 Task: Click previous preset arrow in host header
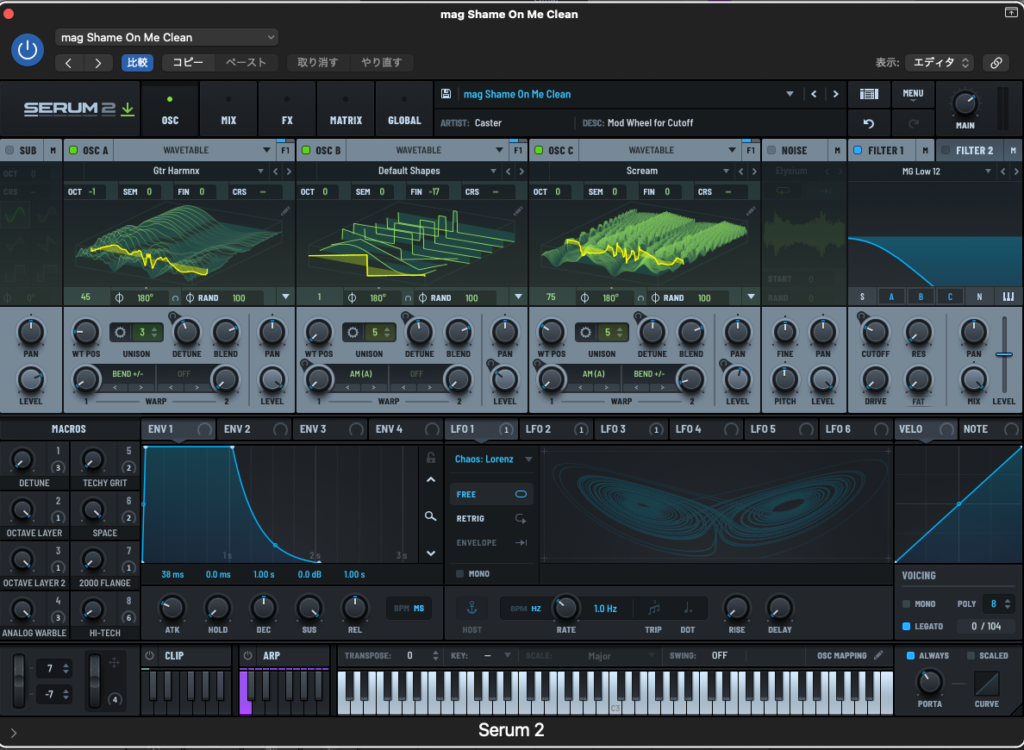pos(69,63)
